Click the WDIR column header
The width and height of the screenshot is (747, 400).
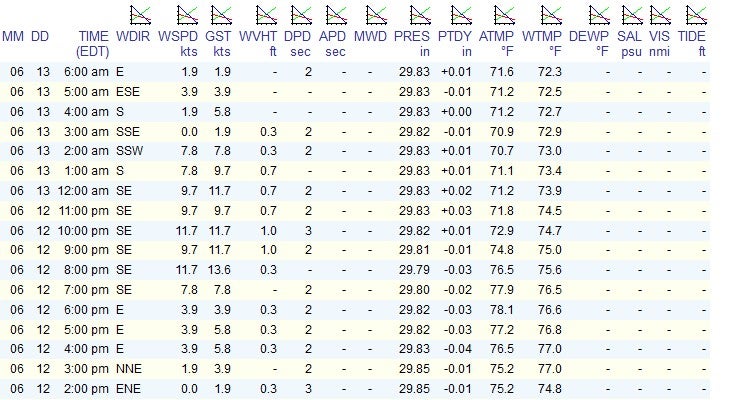pyautogui.click(x=133, y=37)
